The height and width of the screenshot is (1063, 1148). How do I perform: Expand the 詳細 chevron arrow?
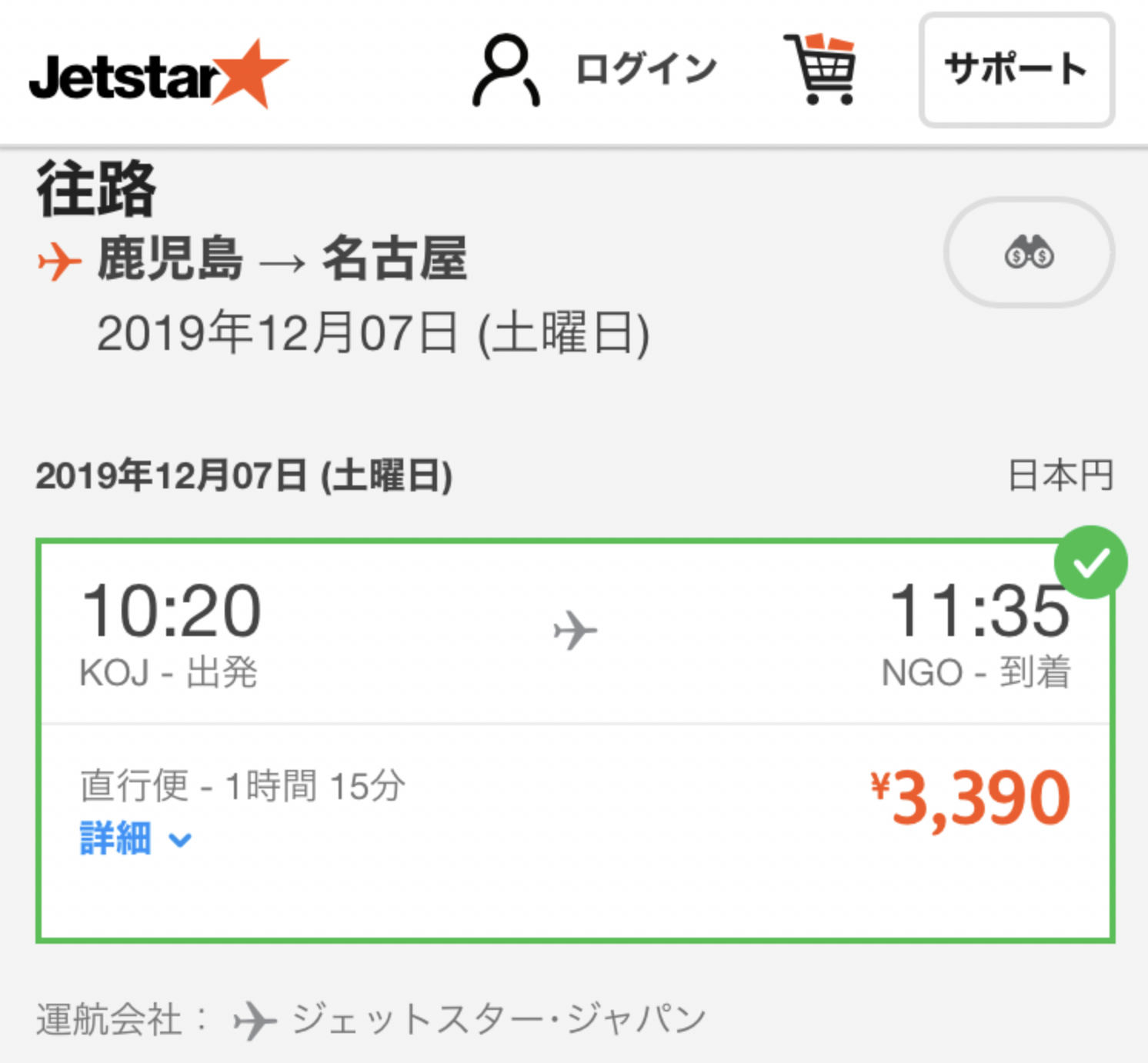[180, 840]
